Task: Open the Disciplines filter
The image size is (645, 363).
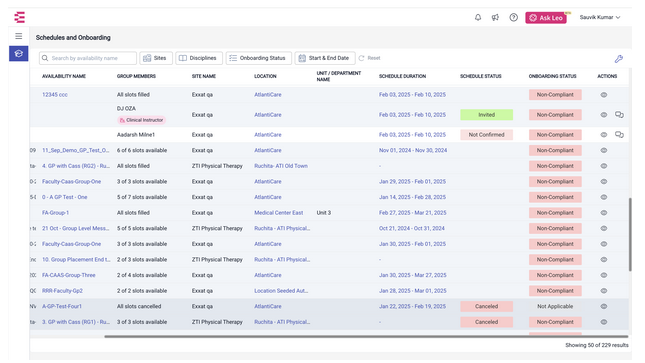Action: [x=199, y=58]
